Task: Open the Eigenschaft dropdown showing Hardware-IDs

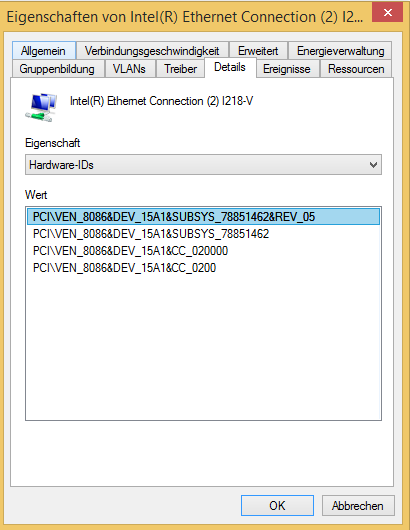Action: 203,165
